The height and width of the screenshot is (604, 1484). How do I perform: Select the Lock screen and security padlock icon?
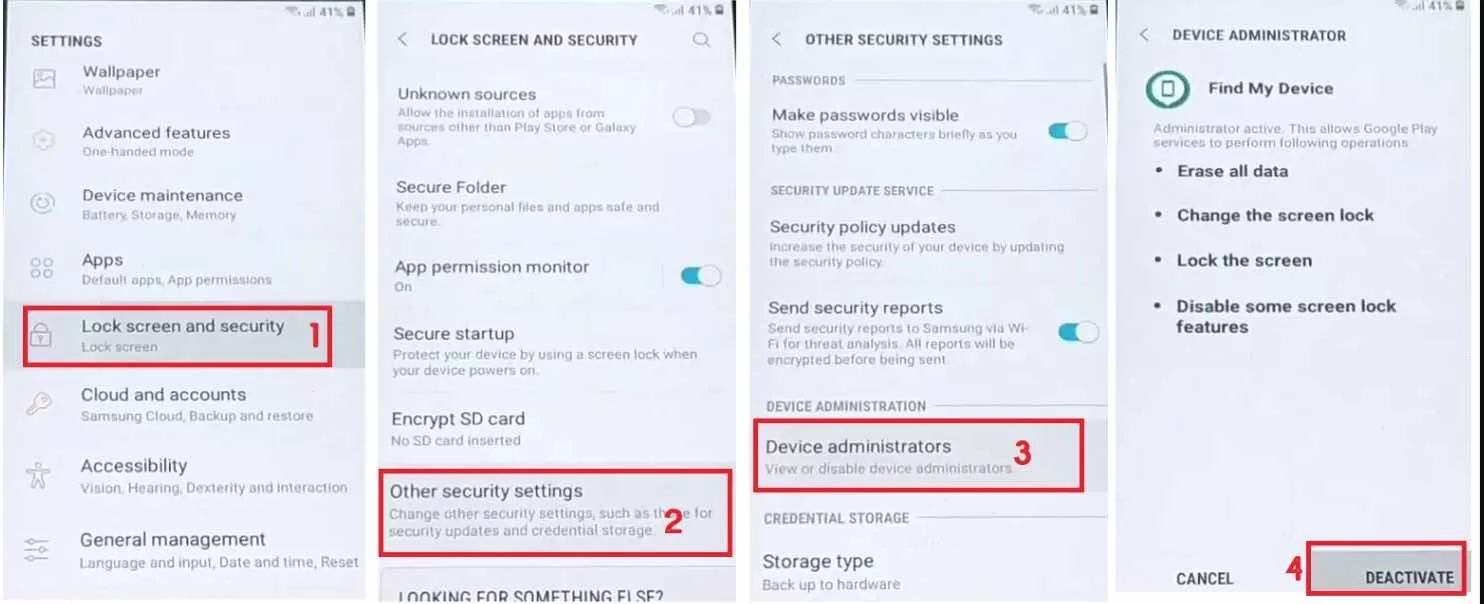[42, 334]
